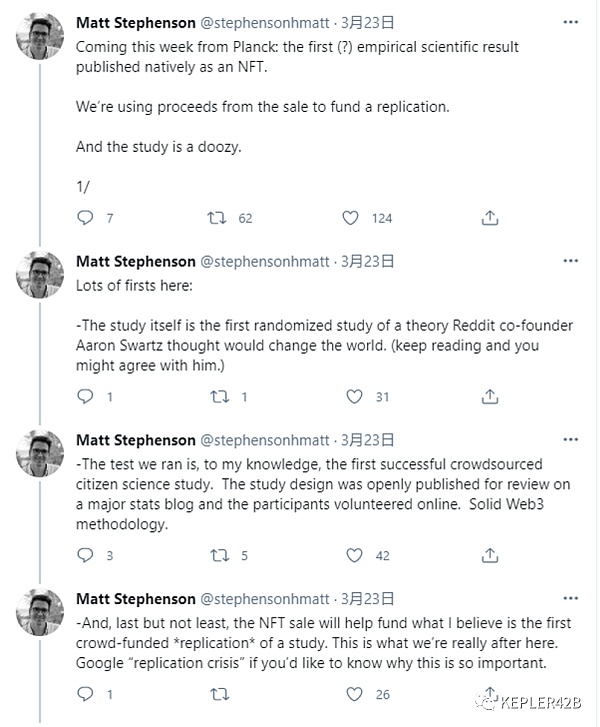Screen dimensions: 600x727
Task: Open more options on the first tweet
Action: tap(570, 21)
